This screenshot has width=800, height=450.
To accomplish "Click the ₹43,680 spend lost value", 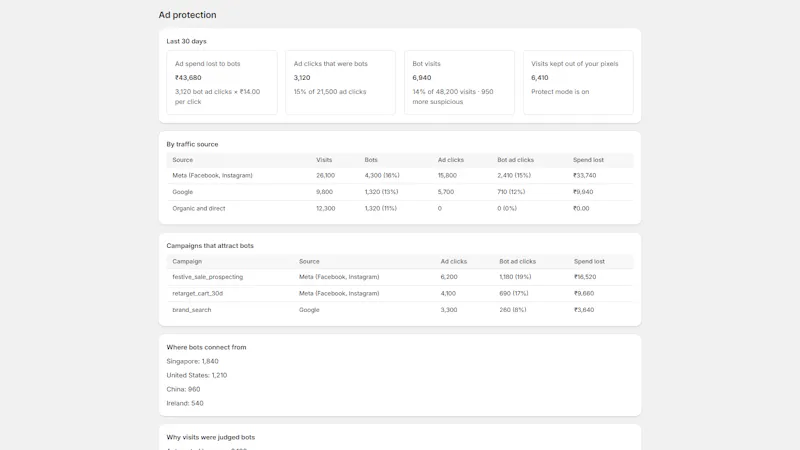I will [x=188, y=78].
